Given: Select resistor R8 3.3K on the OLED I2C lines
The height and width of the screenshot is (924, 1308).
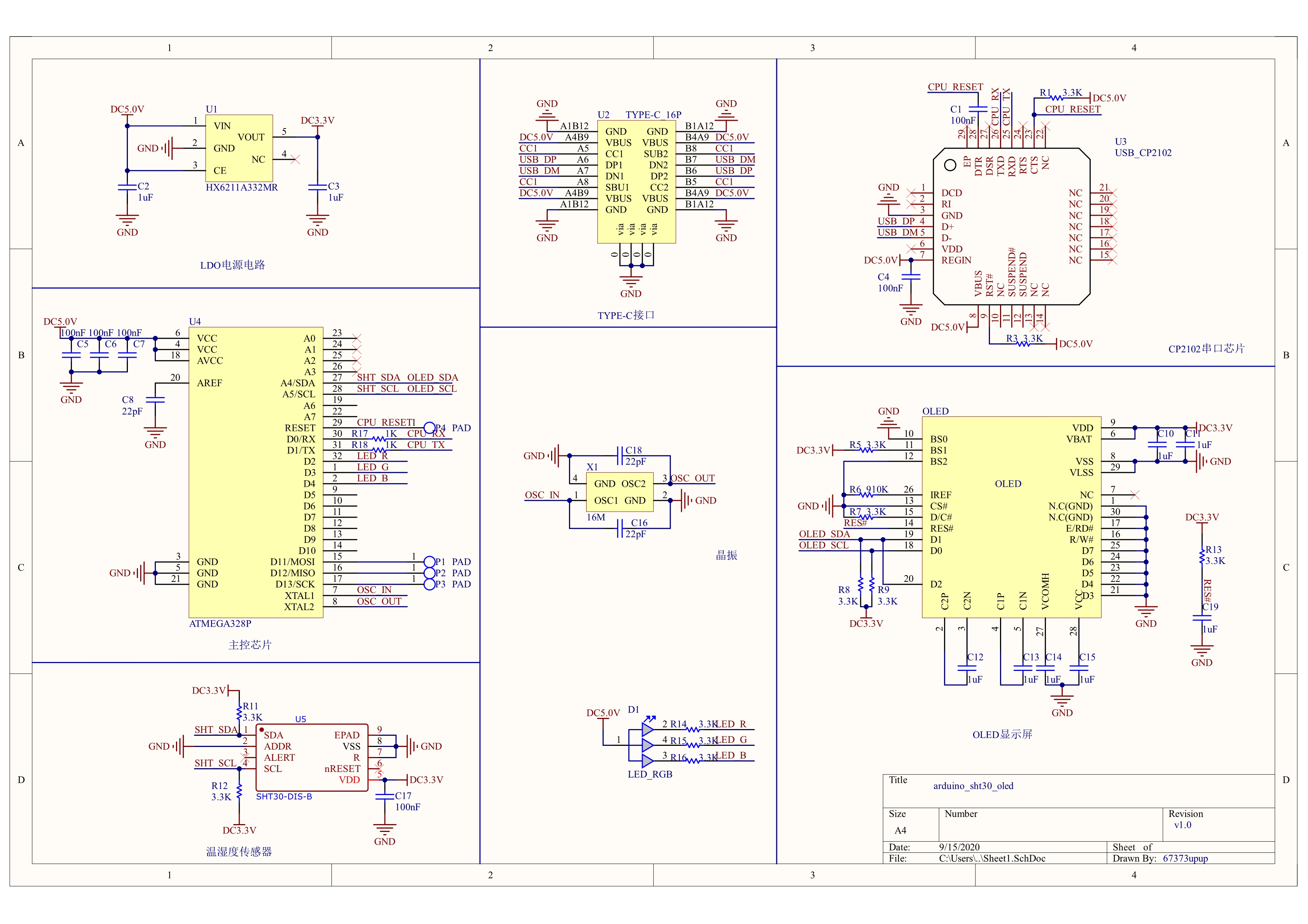Looking at the screenshot, I should click(860, 585).
